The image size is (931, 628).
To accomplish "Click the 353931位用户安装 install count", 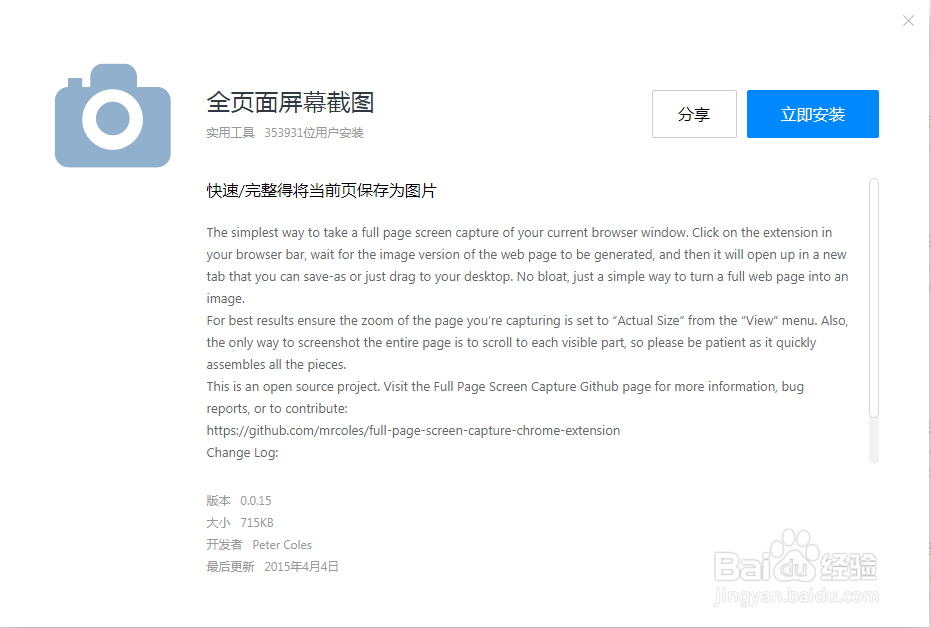I will point(314,133).
